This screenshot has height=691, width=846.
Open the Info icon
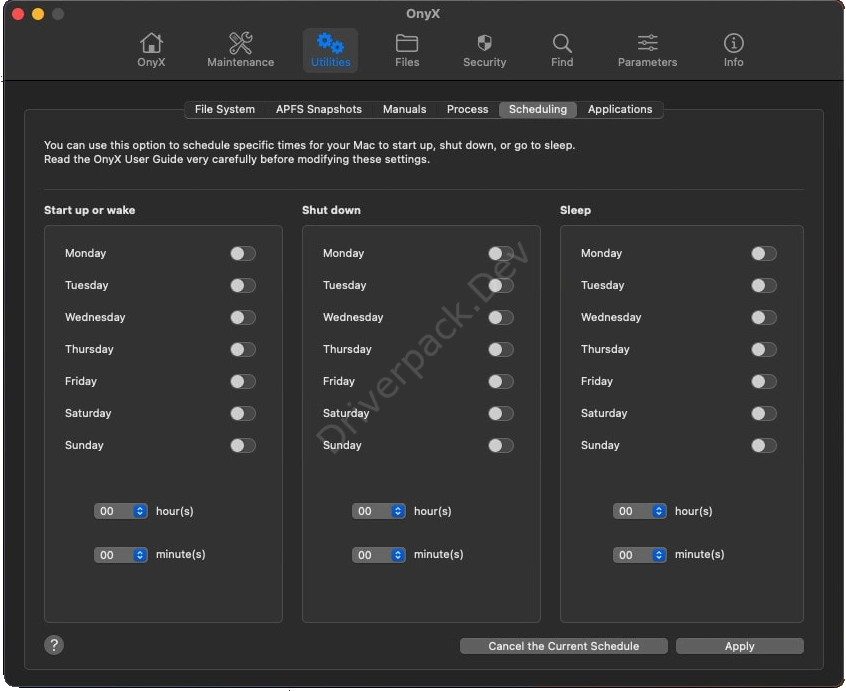coord(733,50)
